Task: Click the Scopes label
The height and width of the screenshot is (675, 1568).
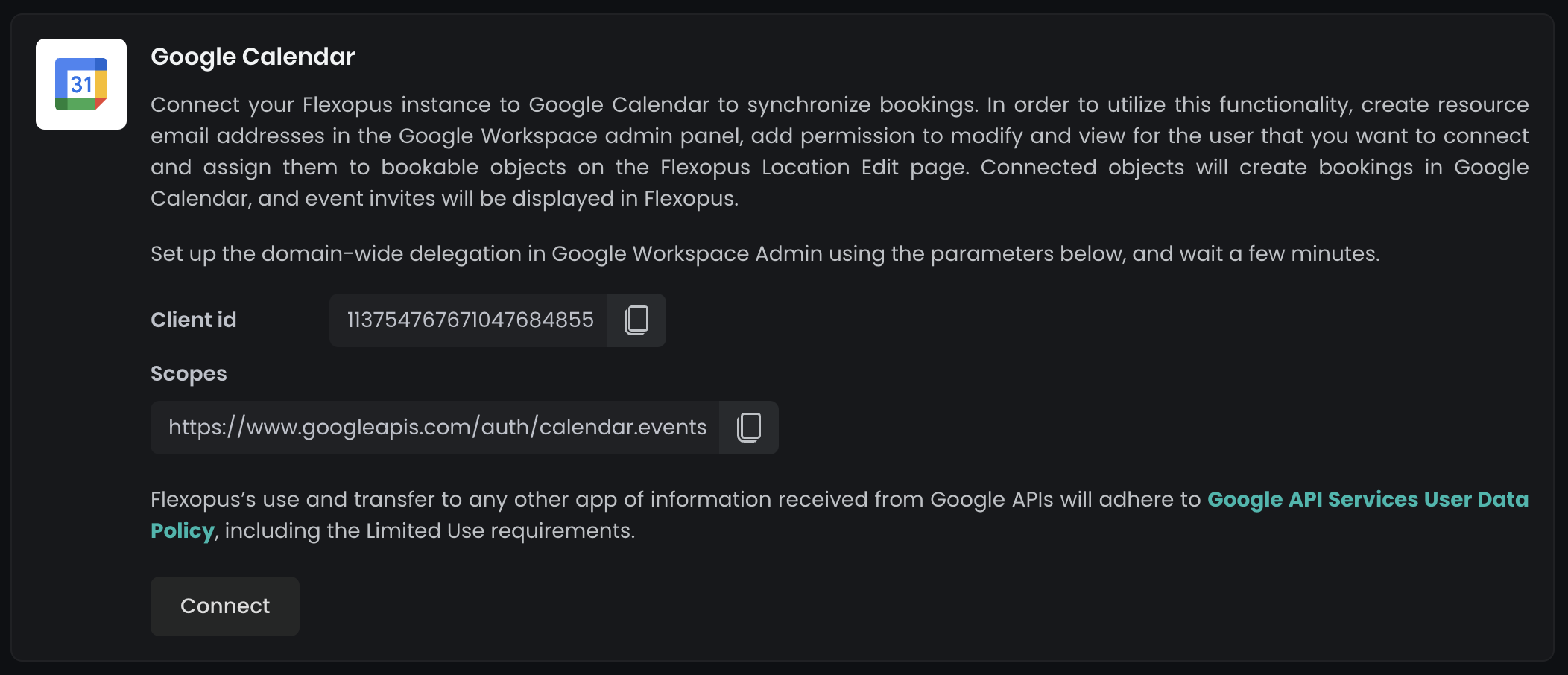Action: click(189, 373)
